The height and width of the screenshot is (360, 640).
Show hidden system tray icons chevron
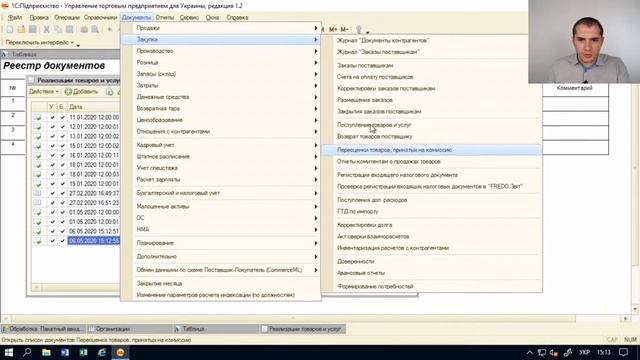(529, 352)
